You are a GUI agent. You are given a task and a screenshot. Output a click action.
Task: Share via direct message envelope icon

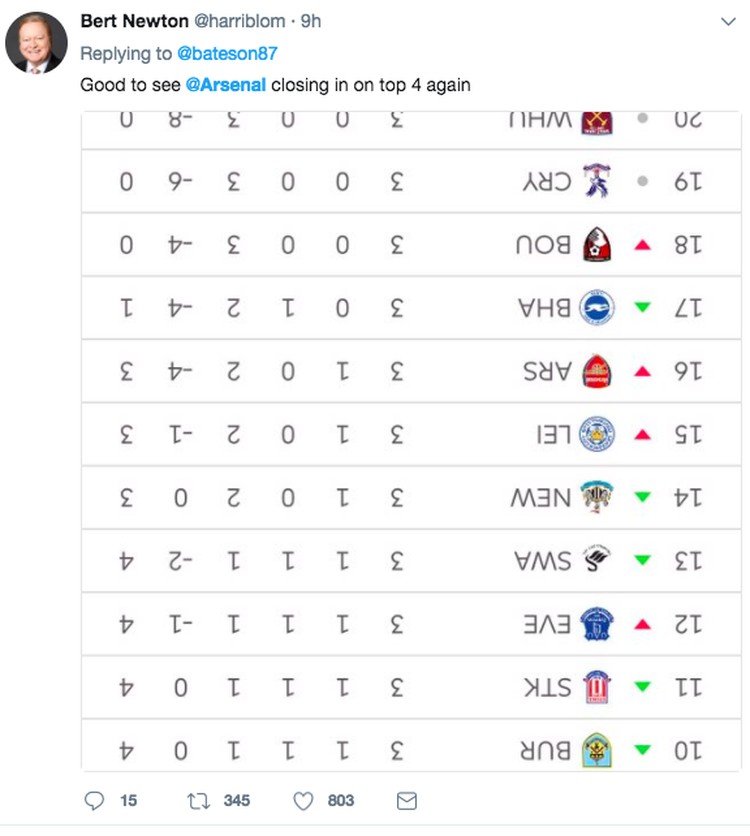click(x=407, y=801)
